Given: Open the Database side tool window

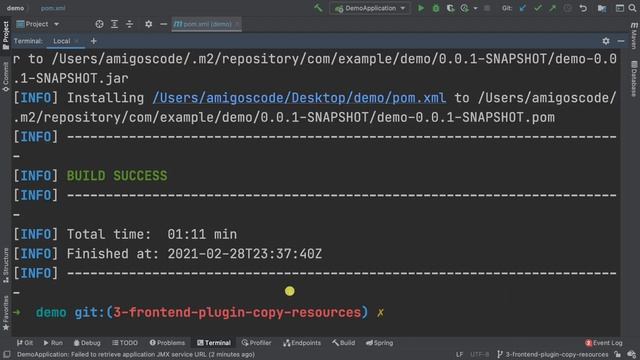Looking at the screenshot, I should coord(634,79).
